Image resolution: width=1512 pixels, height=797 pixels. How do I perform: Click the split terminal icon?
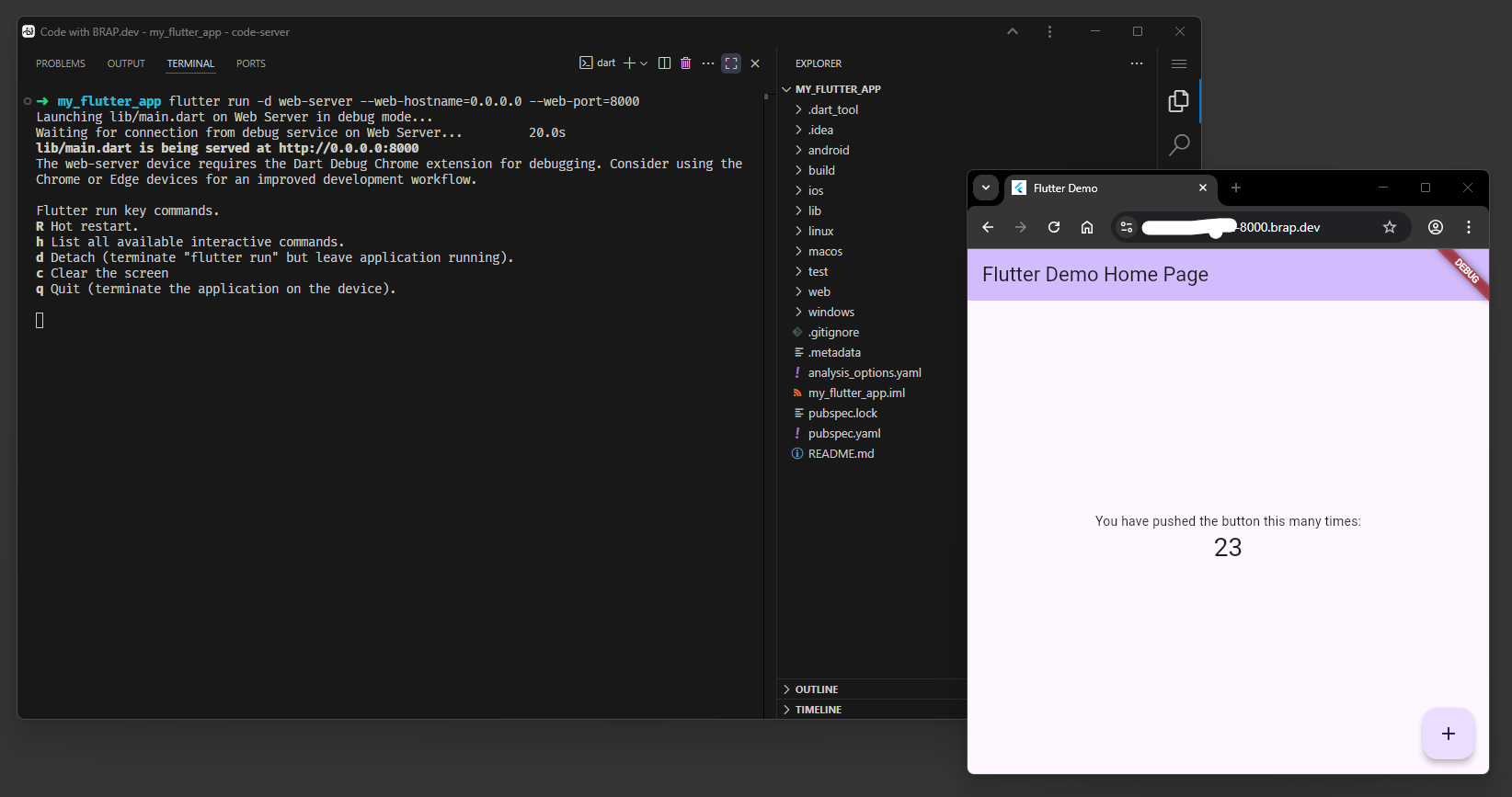pos(664,63)
